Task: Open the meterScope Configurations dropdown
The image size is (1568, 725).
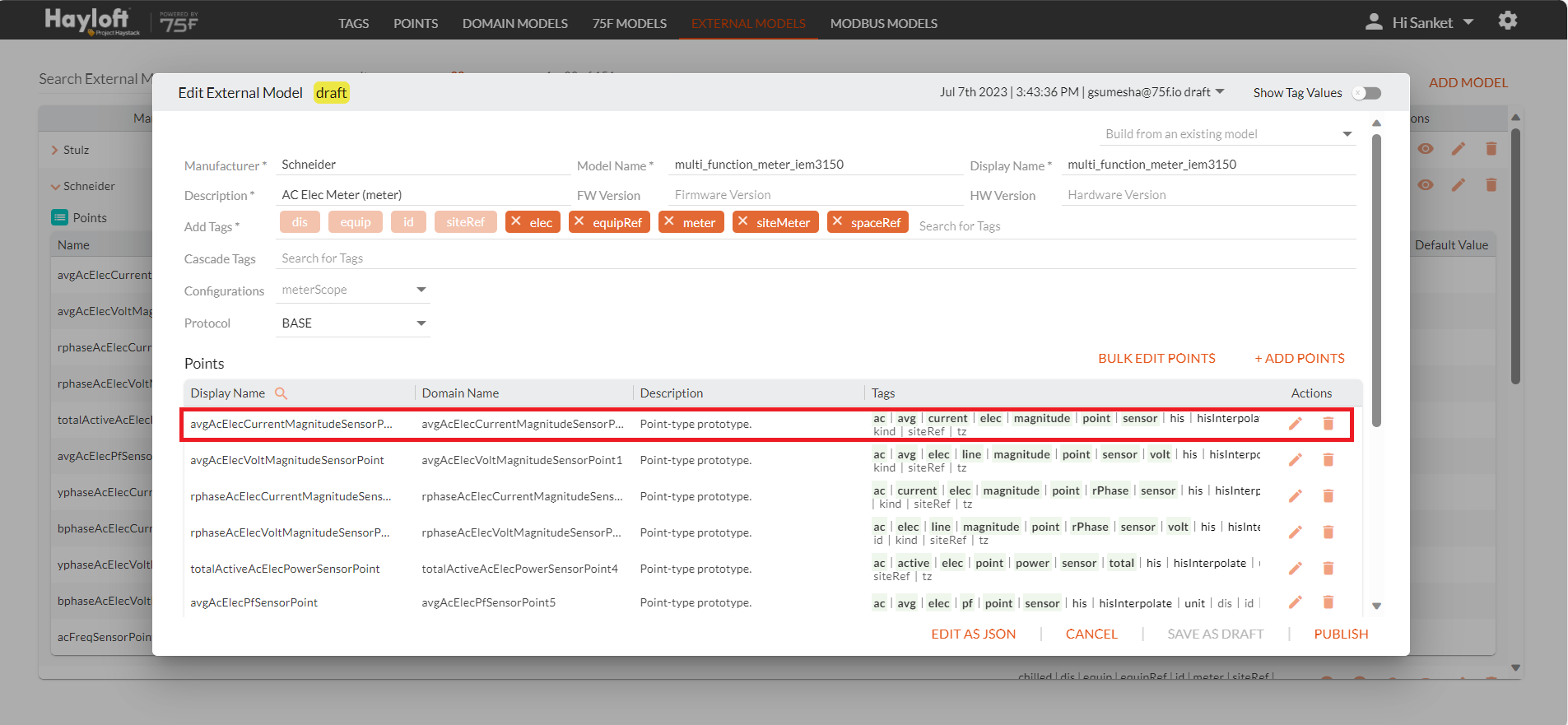Action: coord(352,290)
